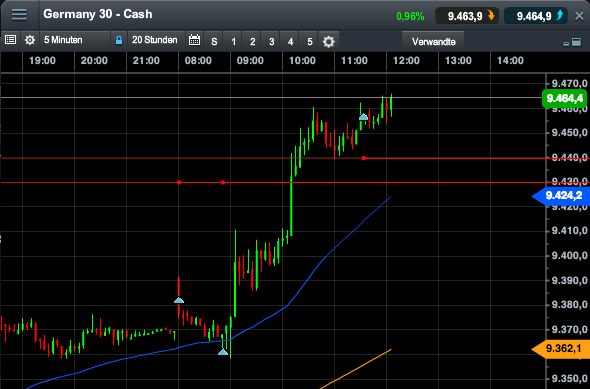The width and height of the screenshot is (590, 389).
Task: Maximize the chart panel icon
Action: [x=576, y=42]
